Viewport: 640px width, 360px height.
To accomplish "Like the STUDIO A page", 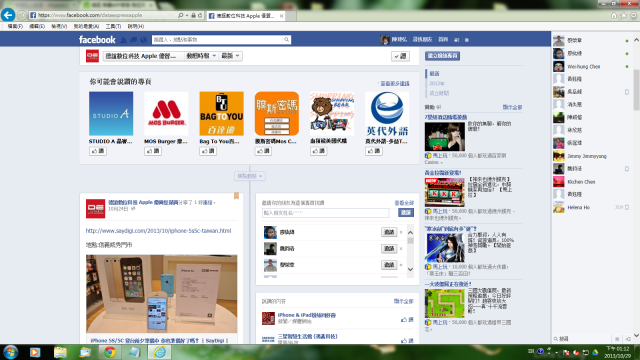I will click(x=98, y=151).
